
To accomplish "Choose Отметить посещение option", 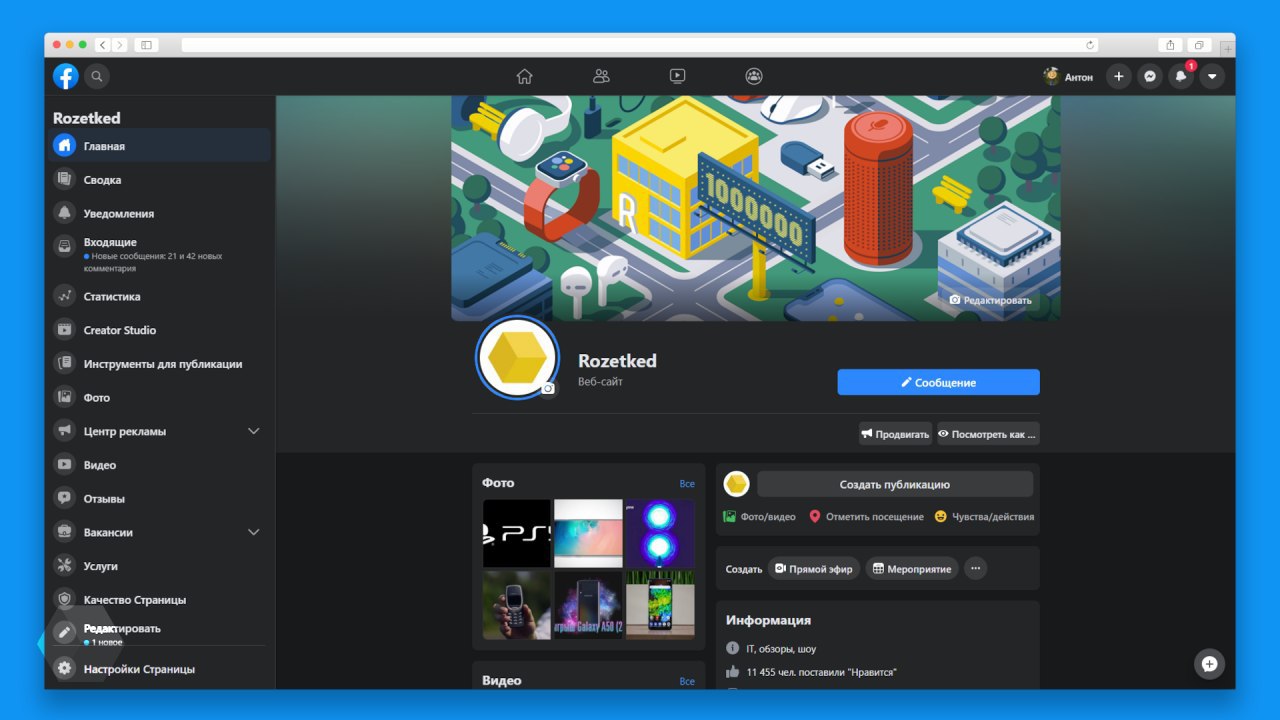I will 866,517.
